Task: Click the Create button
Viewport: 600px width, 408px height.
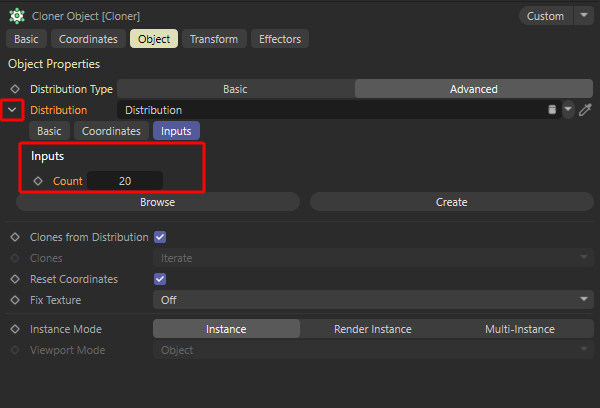Action: pyautogui.click(x=451, y=202)
